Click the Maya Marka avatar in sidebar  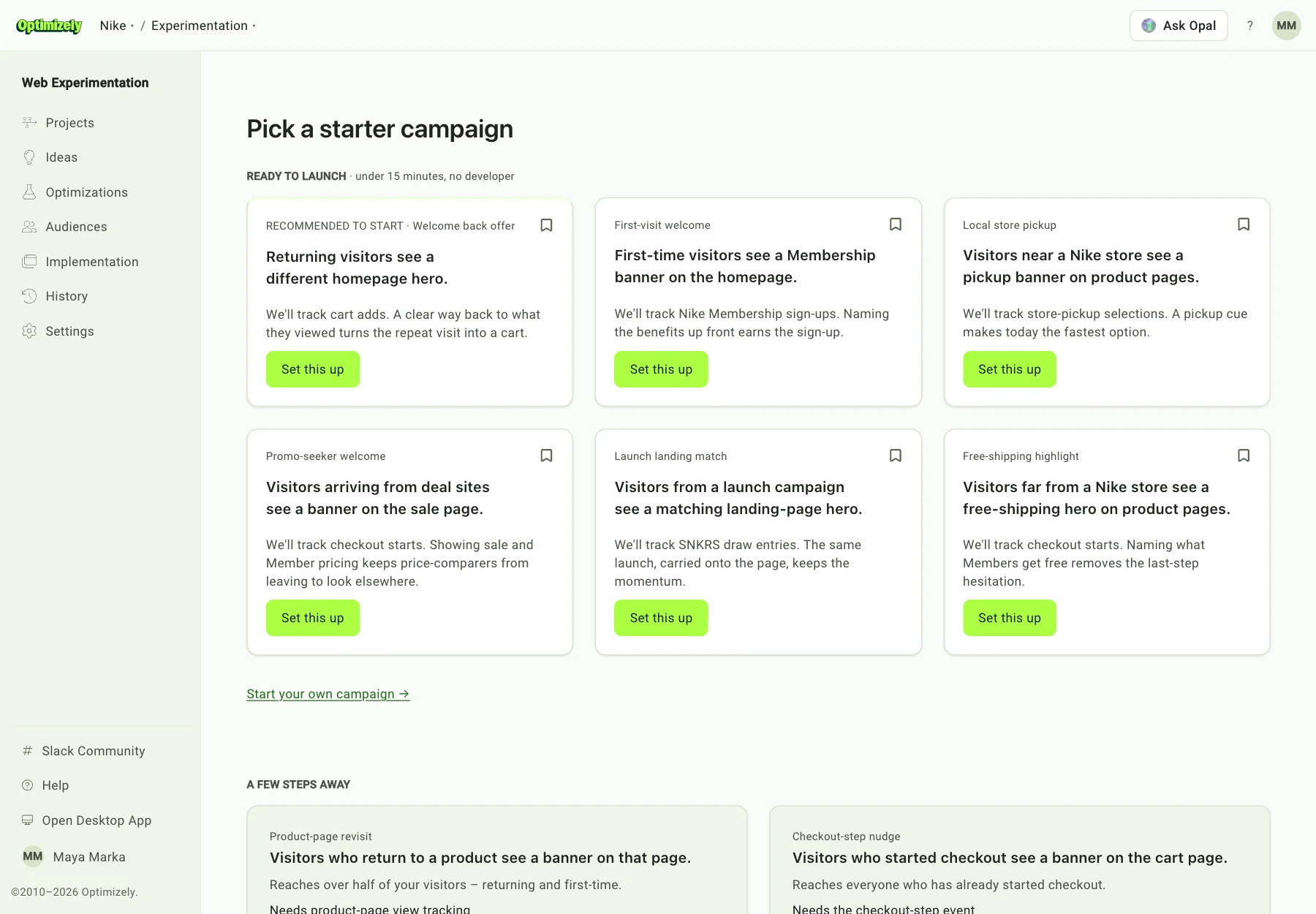33,856
